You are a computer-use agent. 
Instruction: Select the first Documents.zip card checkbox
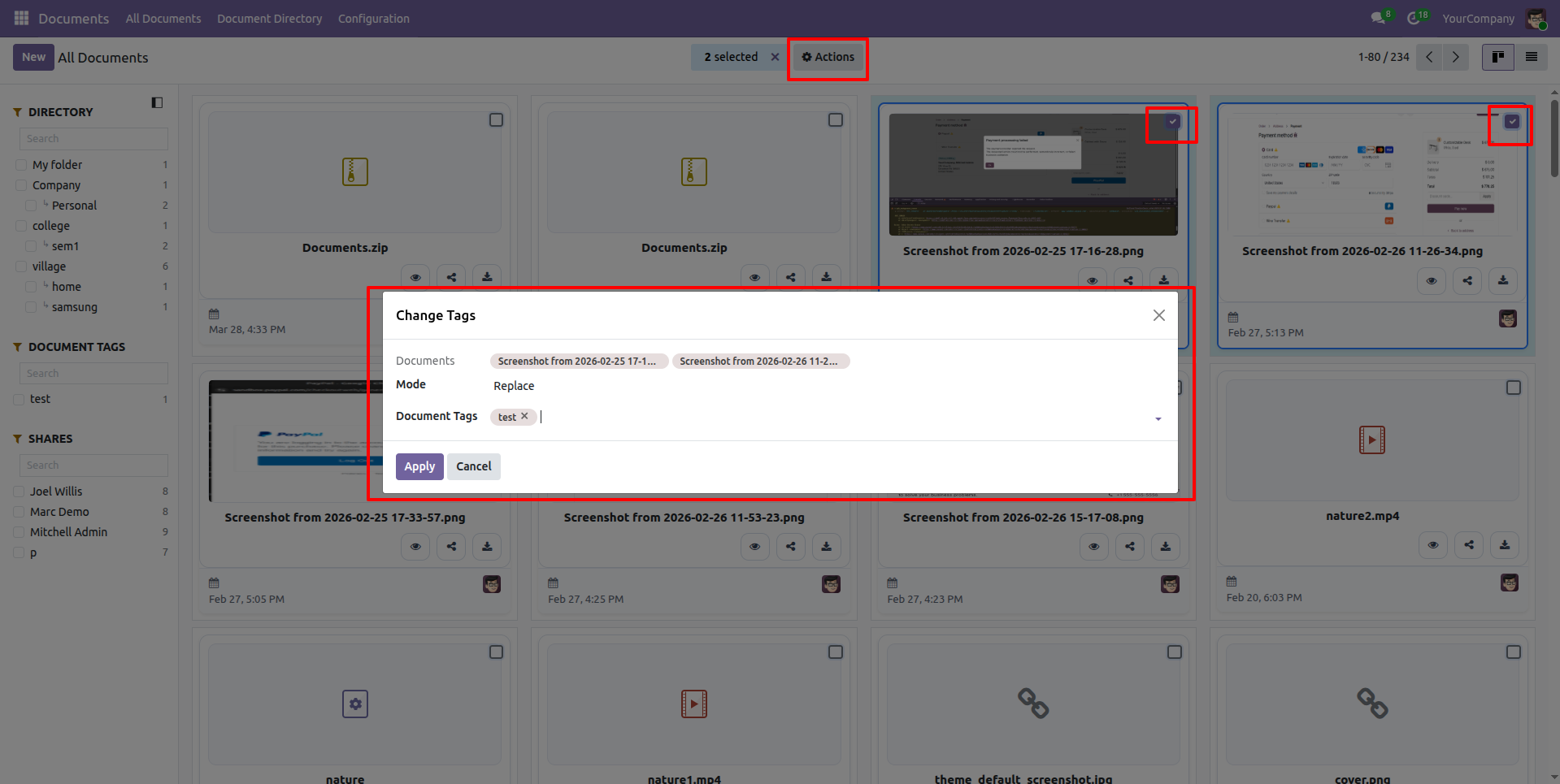(x=496, y=120)
